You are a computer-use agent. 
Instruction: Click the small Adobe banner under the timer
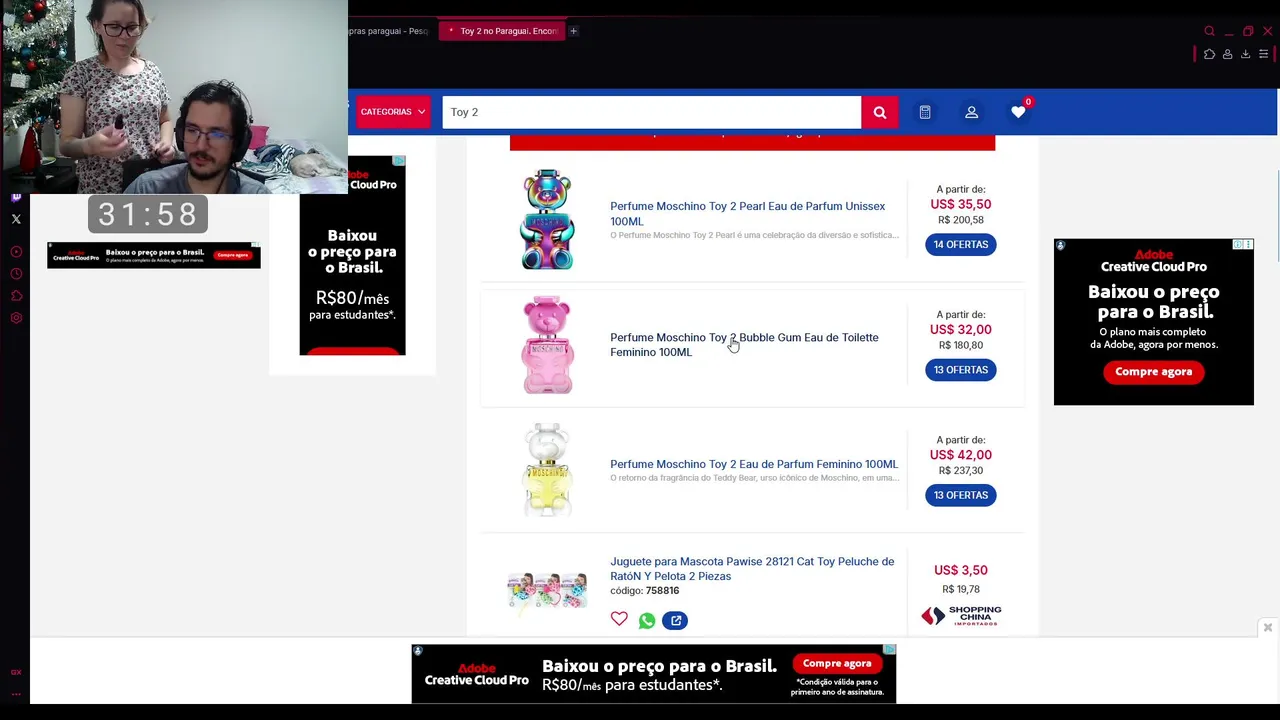point(153,255)
